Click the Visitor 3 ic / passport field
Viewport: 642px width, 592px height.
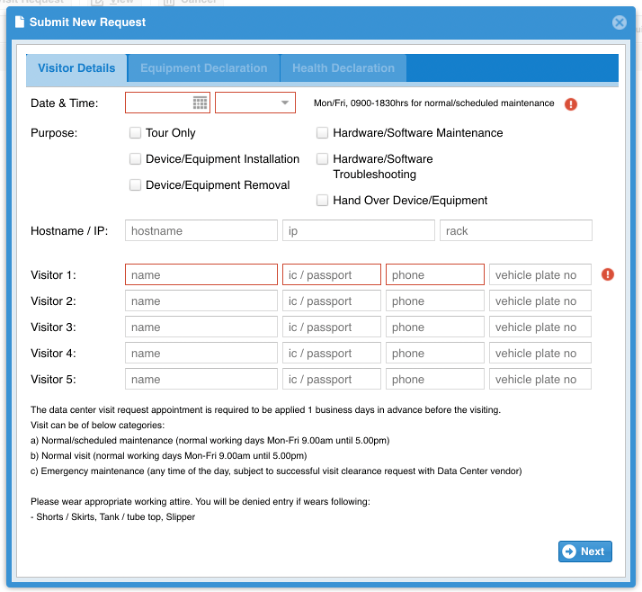pos(331,327)
